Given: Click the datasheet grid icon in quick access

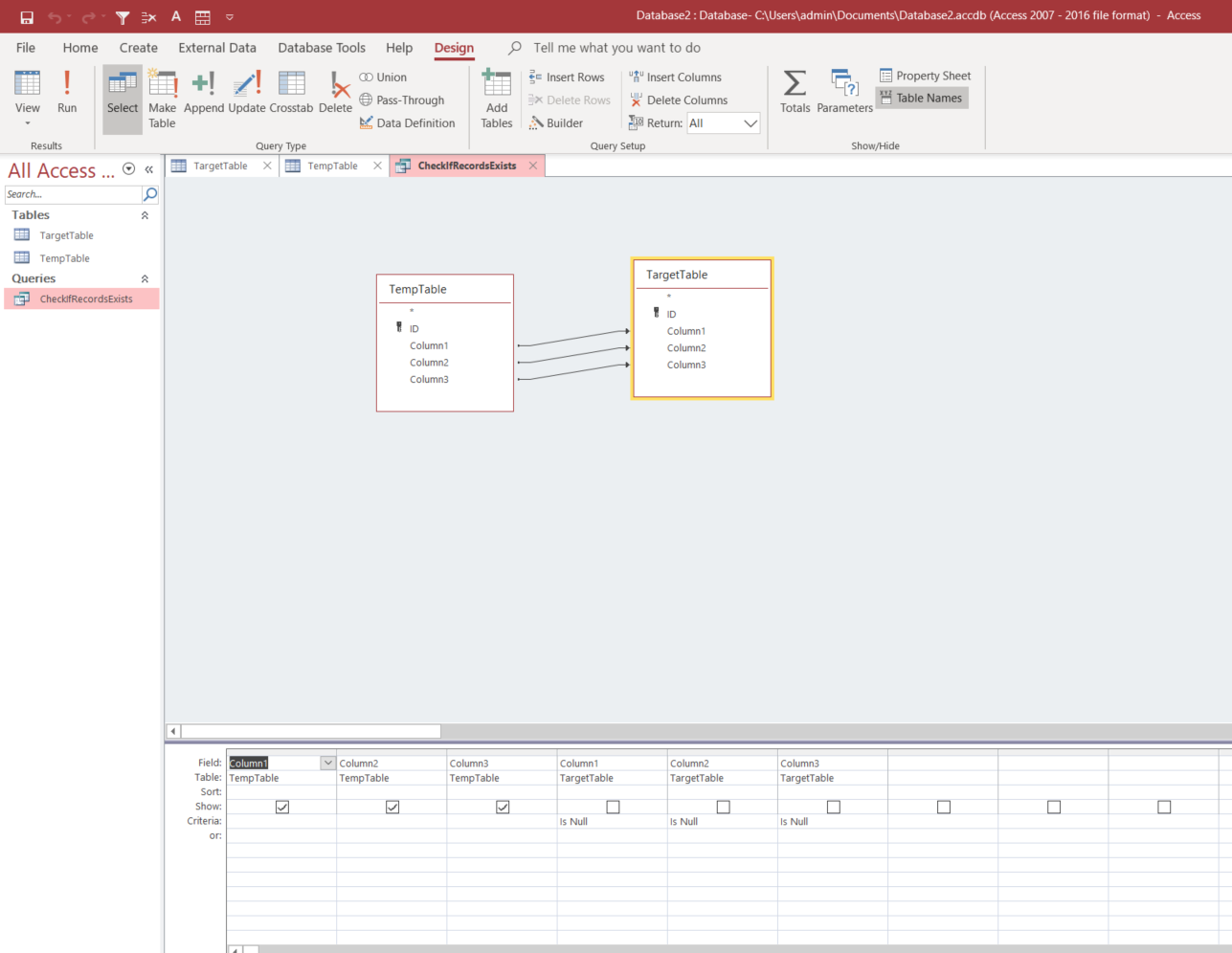Looking at the screenshot, I should coord(203,17).
